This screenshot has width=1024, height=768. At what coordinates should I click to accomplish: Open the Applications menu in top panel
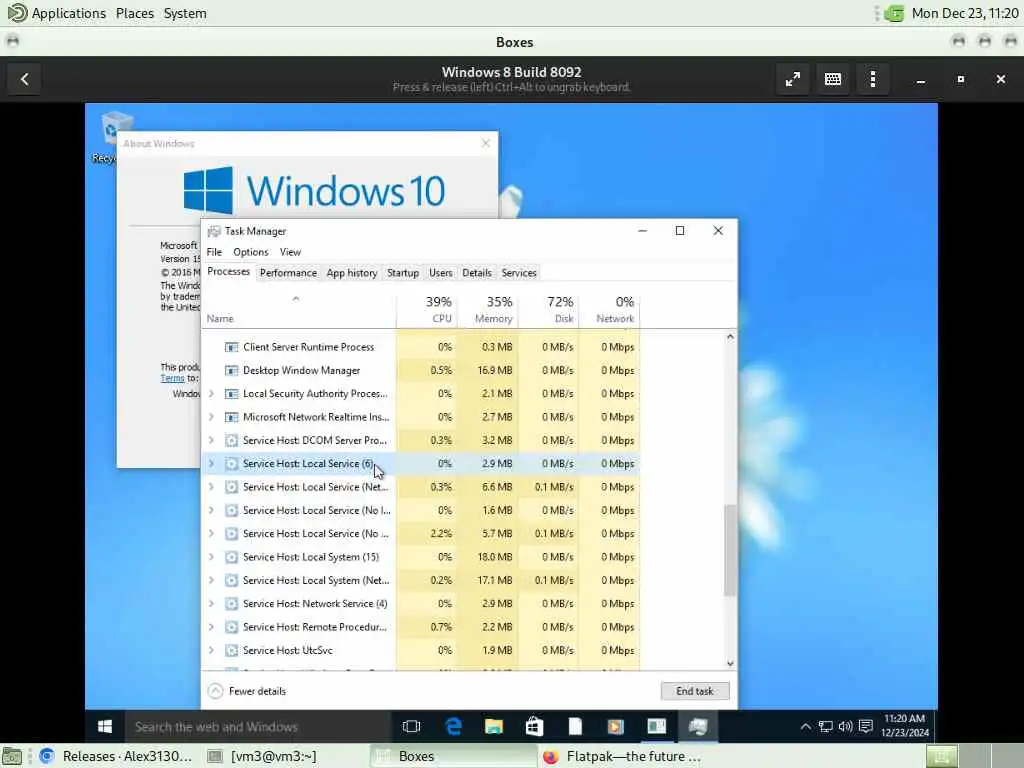pos(56,13)
